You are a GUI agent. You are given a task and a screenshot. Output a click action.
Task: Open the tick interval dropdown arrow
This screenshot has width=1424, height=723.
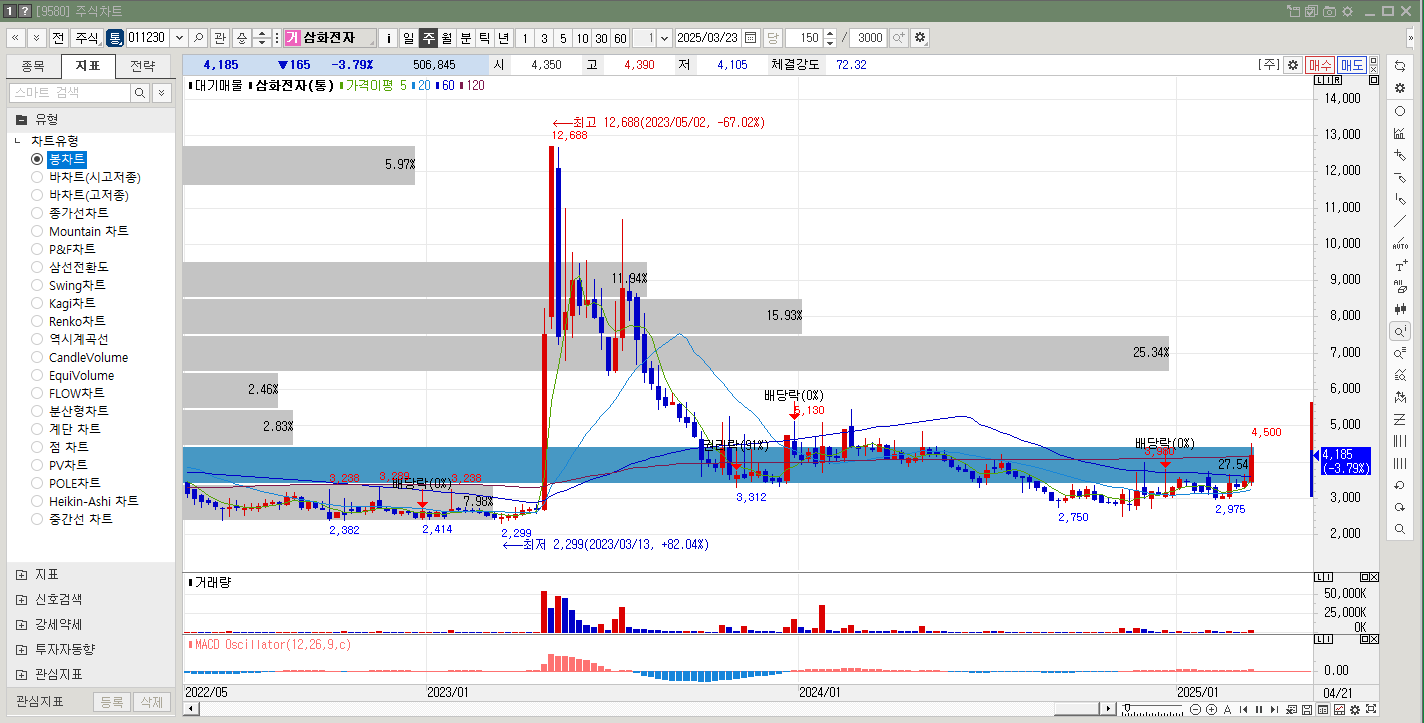665,38
